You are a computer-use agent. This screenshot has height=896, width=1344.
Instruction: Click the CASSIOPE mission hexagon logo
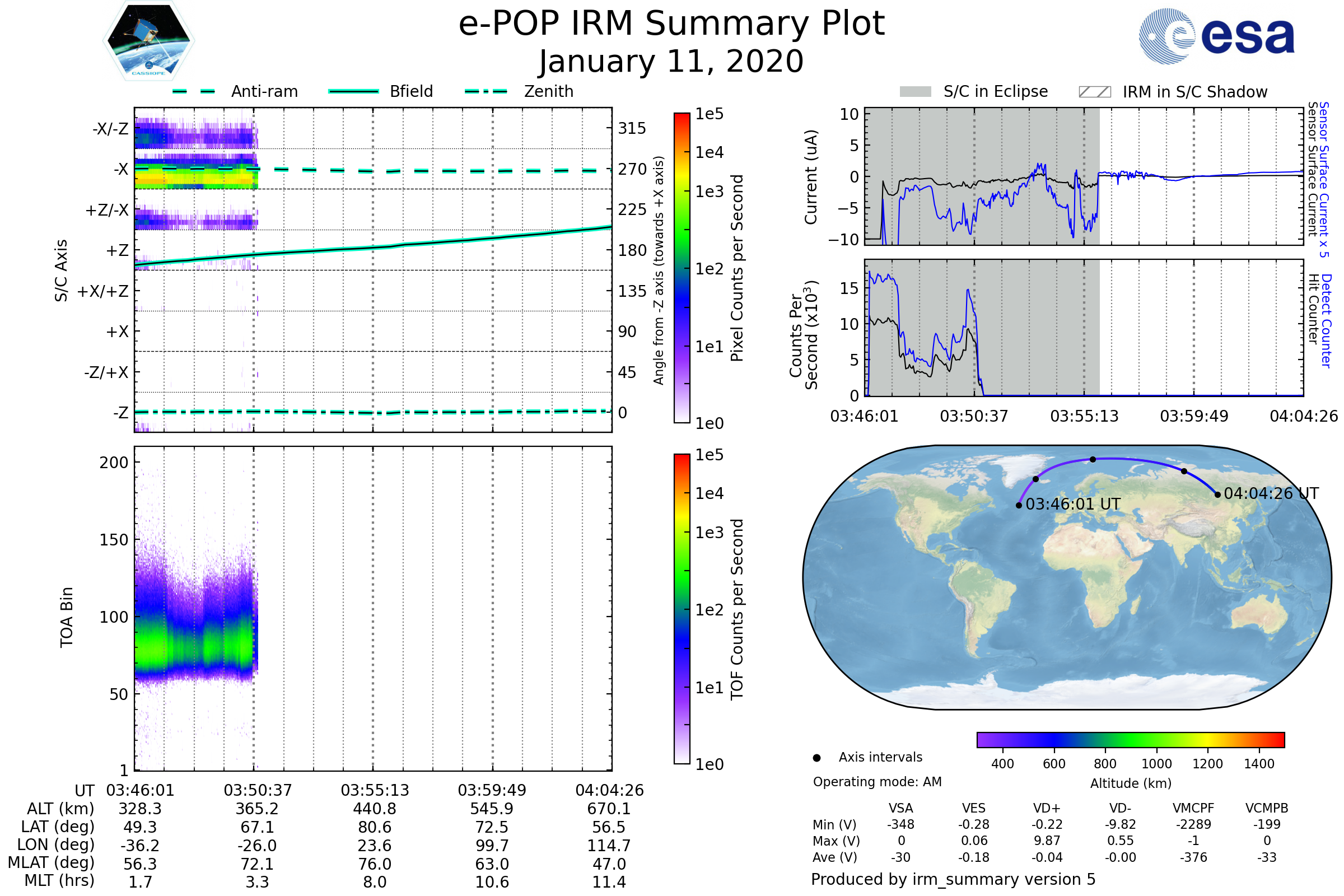[148, 41]
